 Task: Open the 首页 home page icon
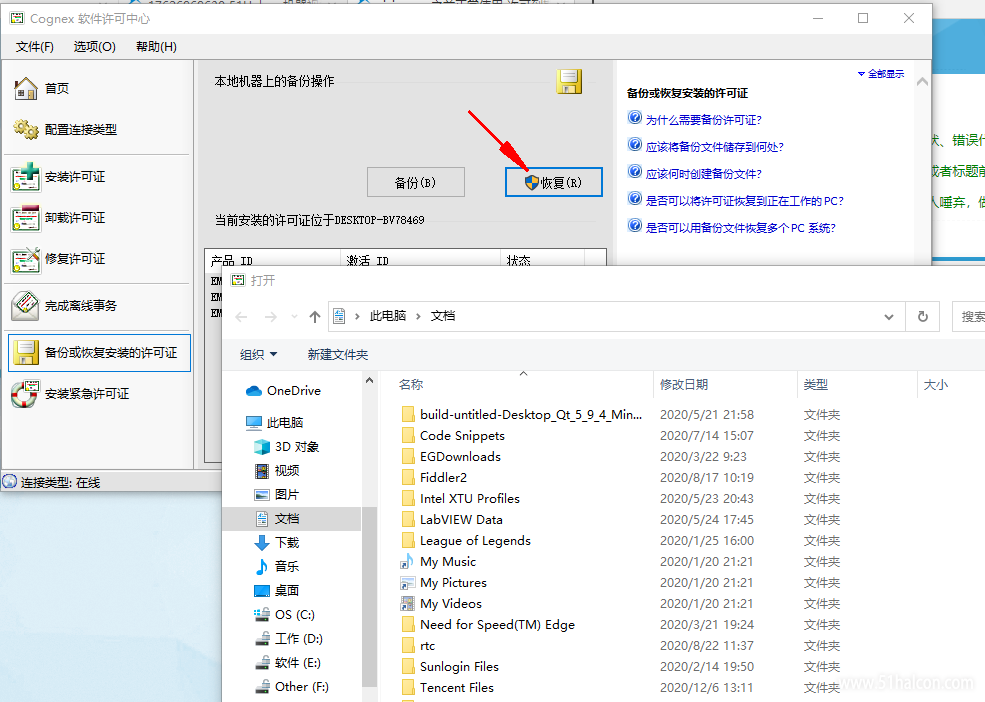coord(26,89)
